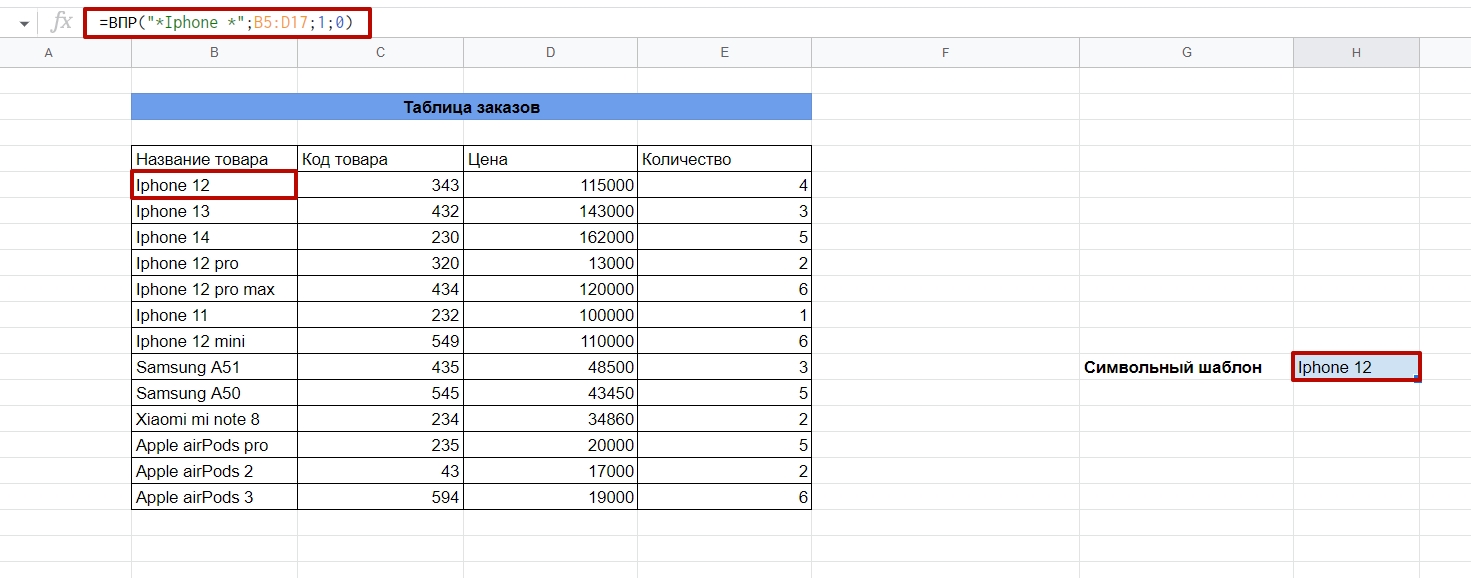Click the fx function icon
This screenshot has width=1471, height=578.
coord(61,22)
